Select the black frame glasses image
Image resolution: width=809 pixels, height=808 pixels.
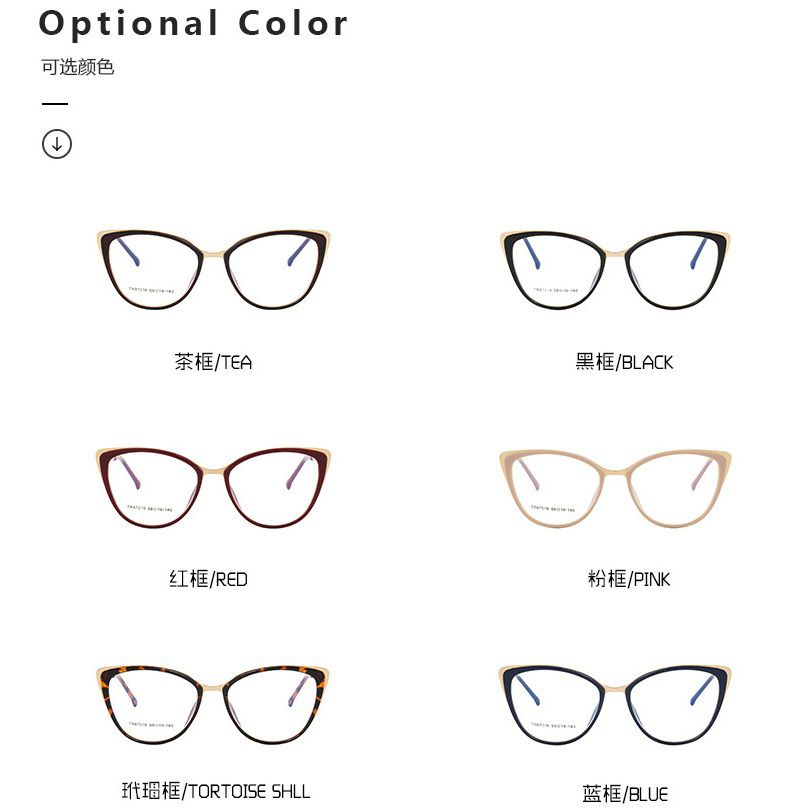615,270
